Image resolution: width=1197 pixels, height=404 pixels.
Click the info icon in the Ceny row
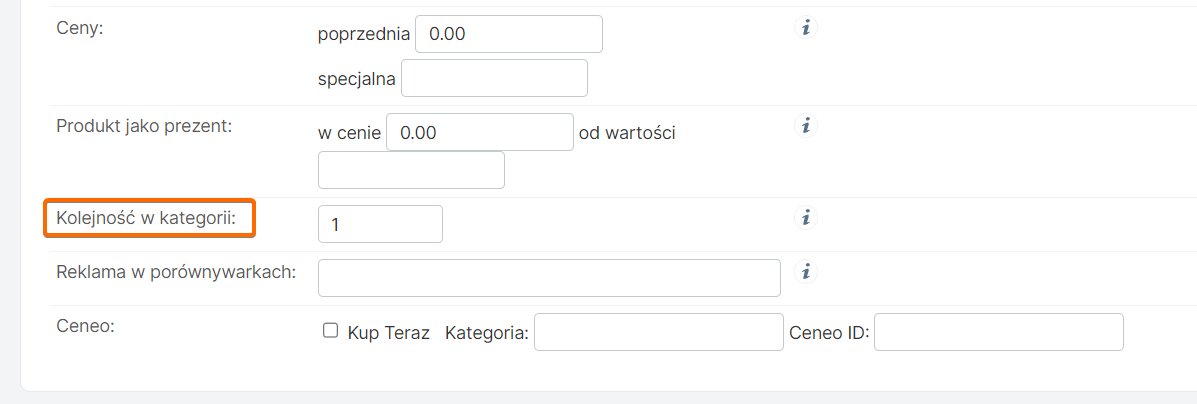tap(806, 28)
